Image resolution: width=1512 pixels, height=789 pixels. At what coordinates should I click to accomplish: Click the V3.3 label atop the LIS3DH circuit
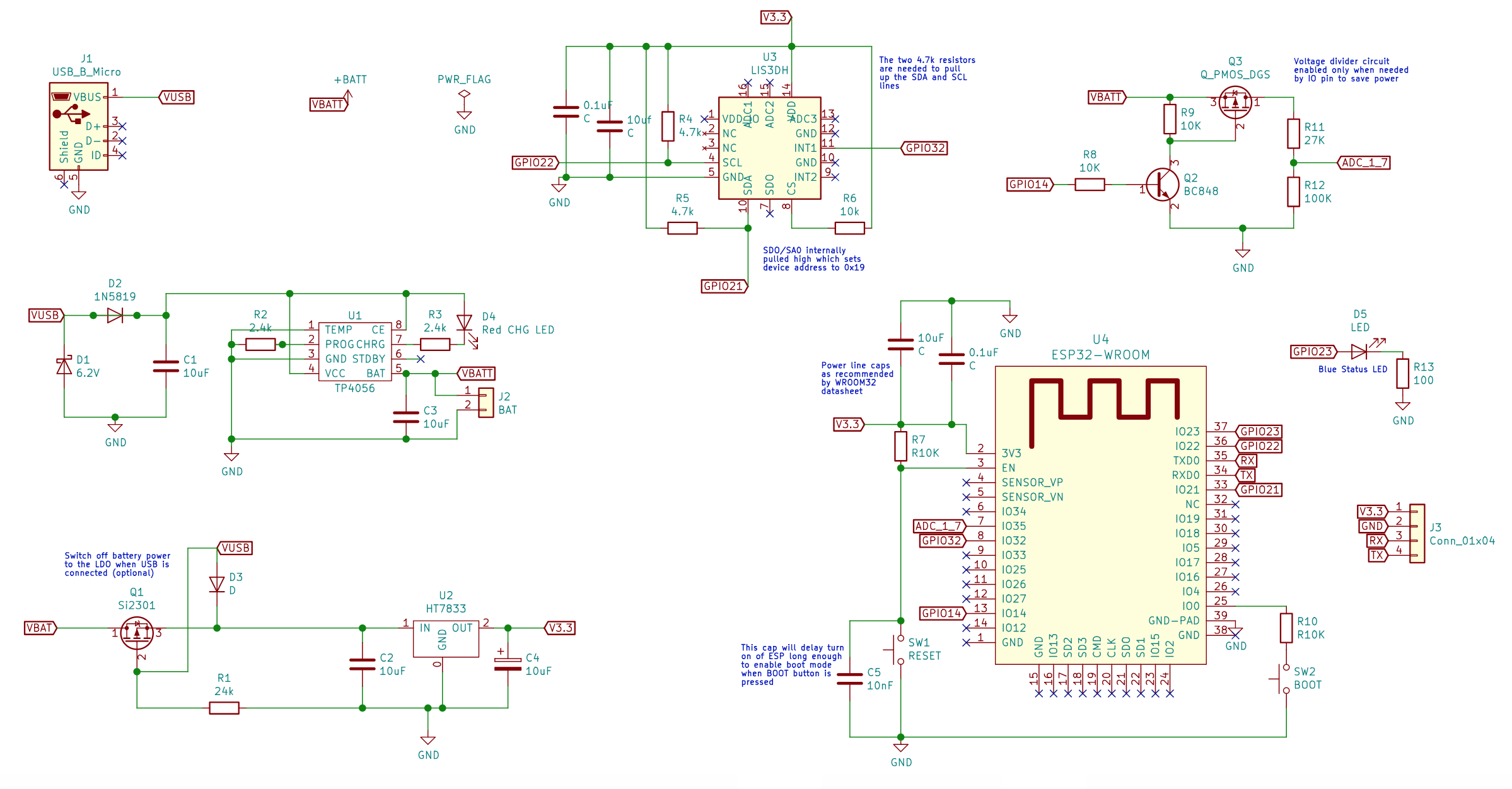776,17
